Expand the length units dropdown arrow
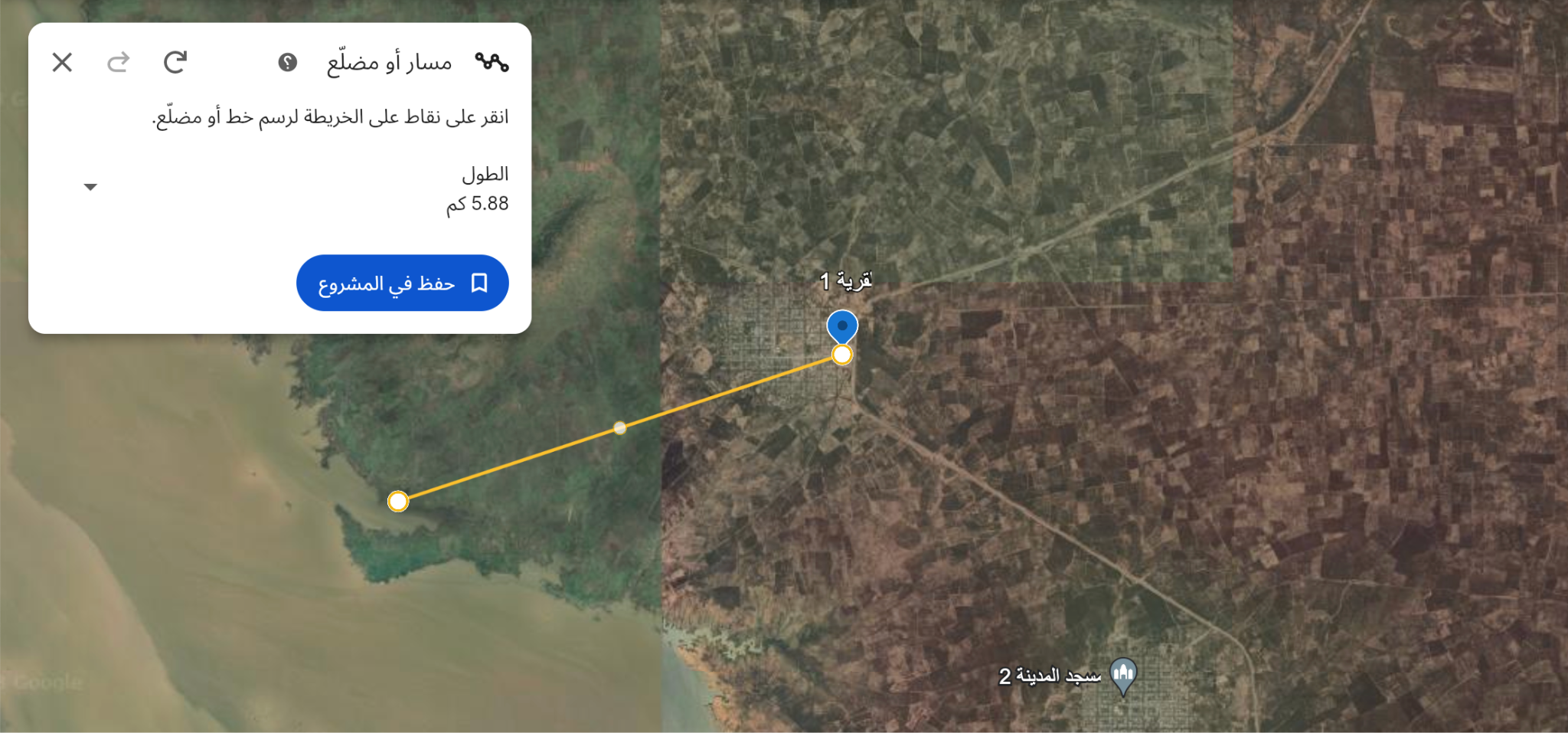Viewport: 1568px width, 733px height. tap(90, 187)
